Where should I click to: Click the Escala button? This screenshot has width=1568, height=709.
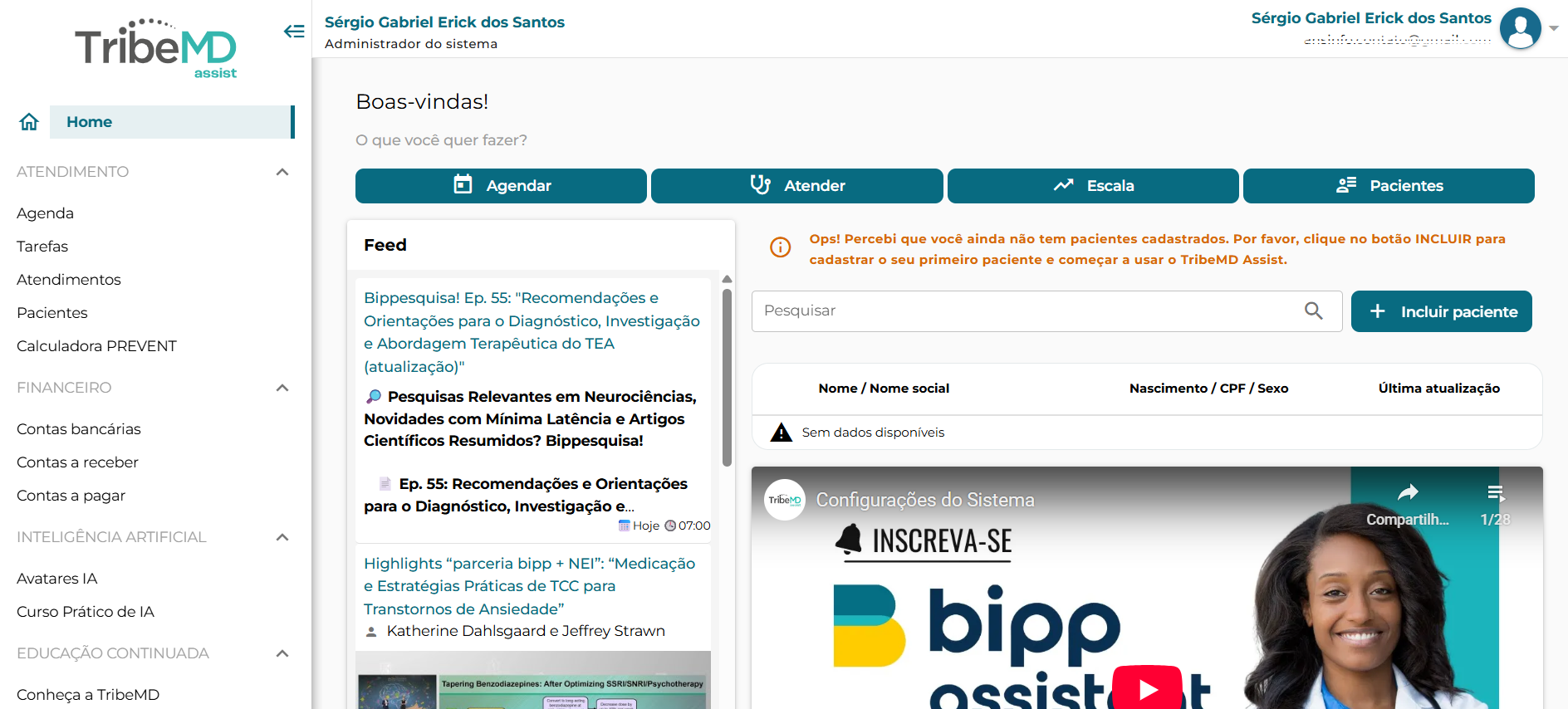pyautogui.click(x=1093, y=186)
